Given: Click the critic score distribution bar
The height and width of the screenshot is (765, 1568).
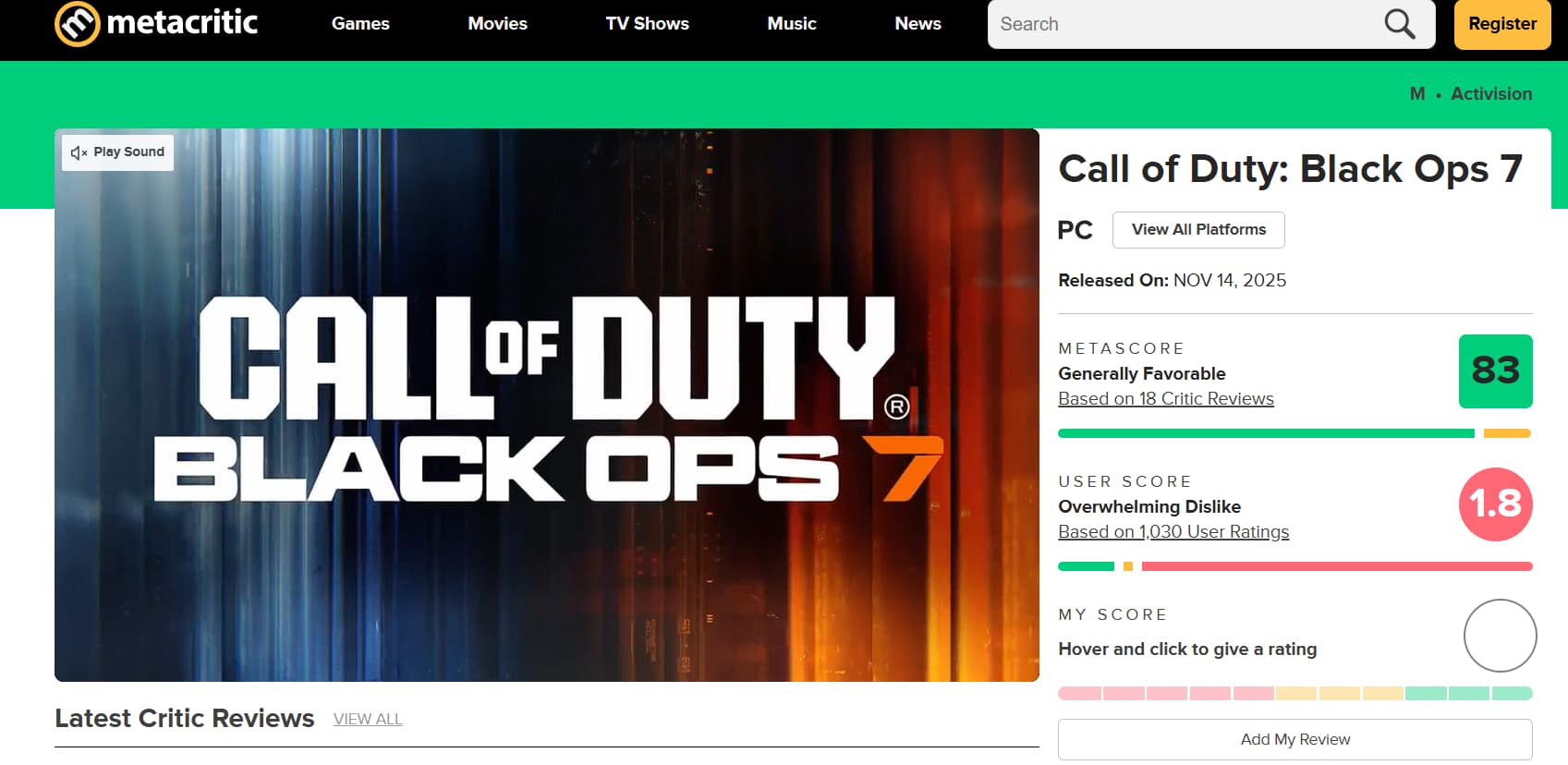Looking at the screenshot, I should click(1295, 433).
